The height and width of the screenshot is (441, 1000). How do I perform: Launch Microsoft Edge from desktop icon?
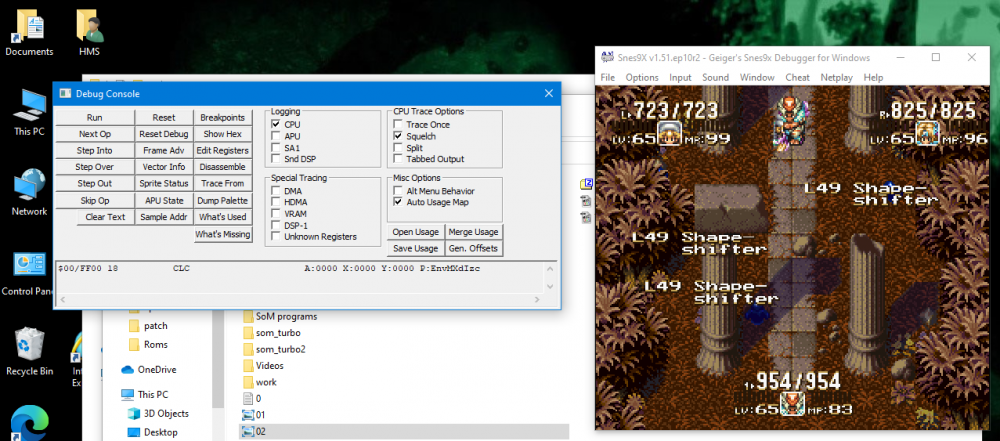click(x=29, y=422)
